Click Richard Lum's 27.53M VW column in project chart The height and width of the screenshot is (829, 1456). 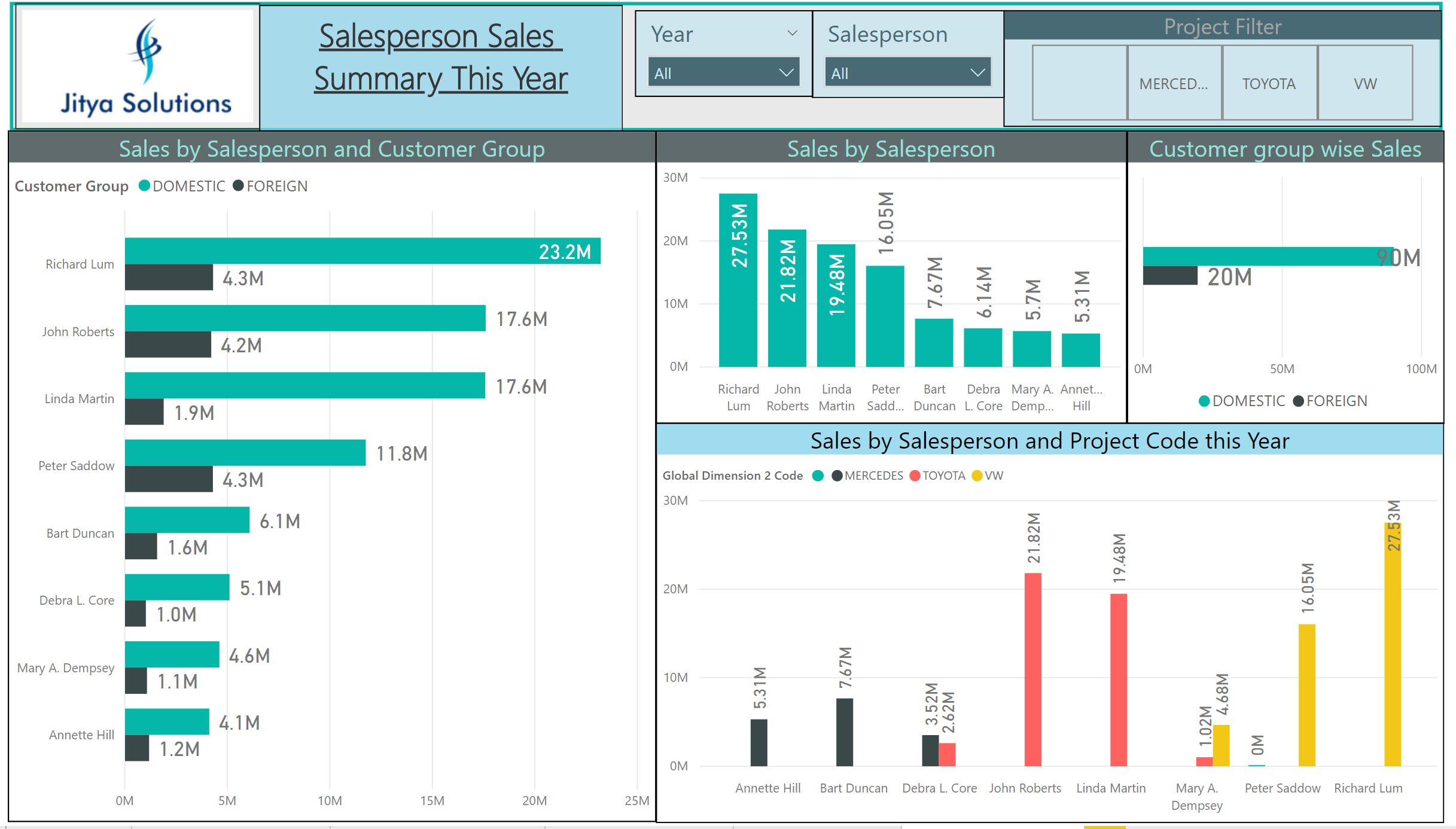click(1393, 644)
